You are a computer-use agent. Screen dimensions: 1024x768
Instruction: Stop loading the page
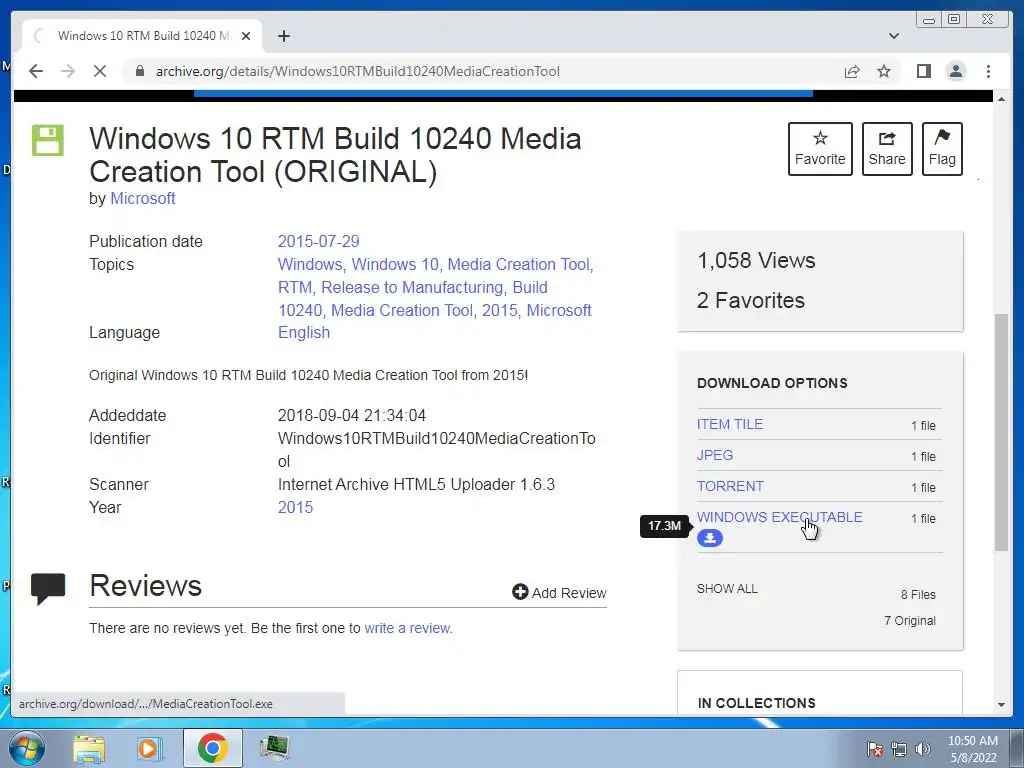click(x=100, y=71)
